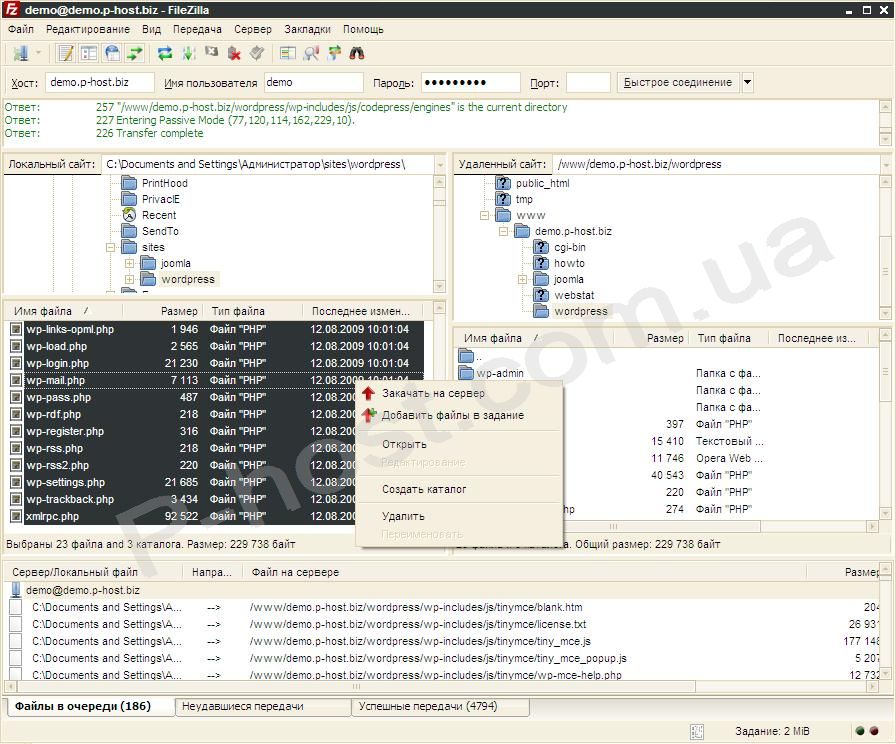The image size is (896, 744).
Task: Open the Файл menu
Action: coord(21,29)
